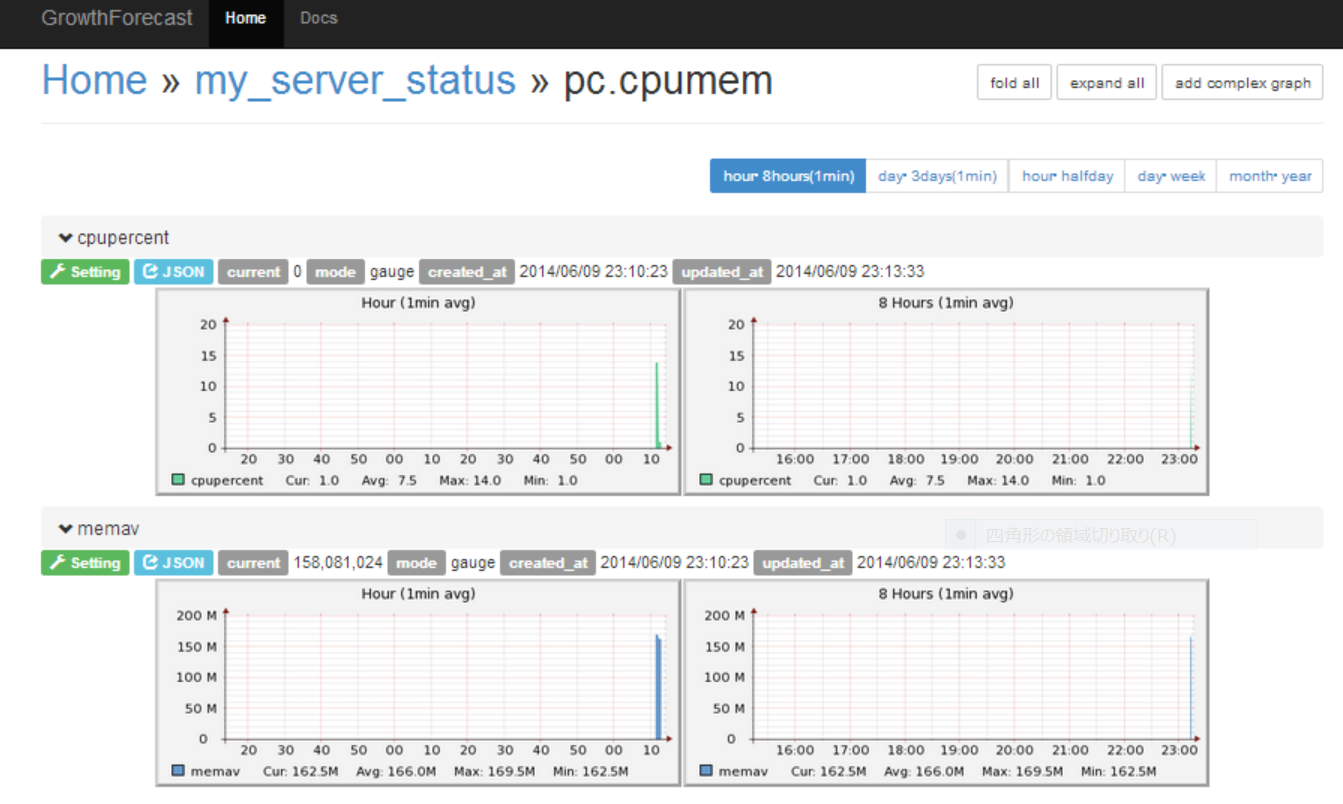Select the hour halfday time range

pos(1067,175)
